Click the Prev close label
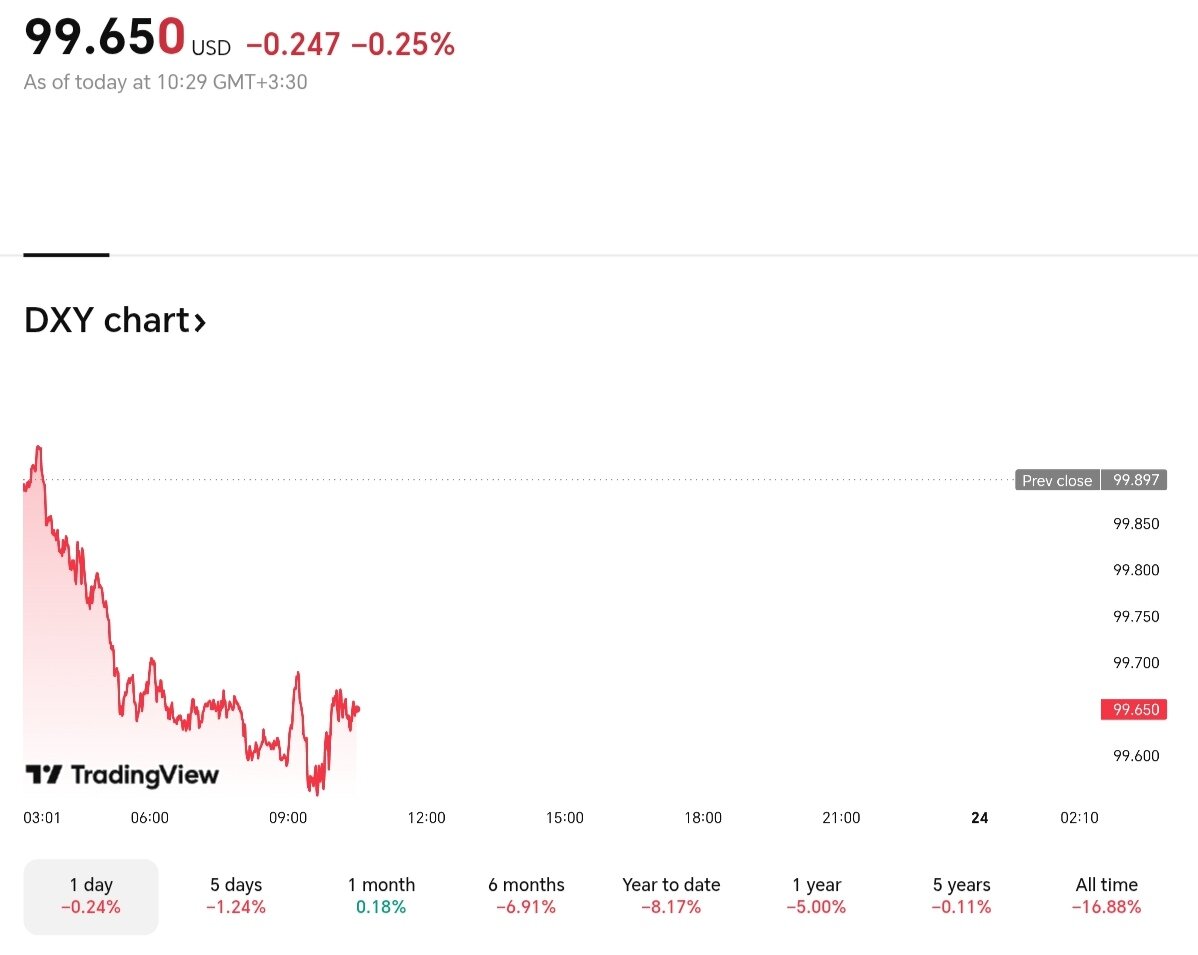The height and width of the screenshot is (955, 1198). [x=1057, y=481]
